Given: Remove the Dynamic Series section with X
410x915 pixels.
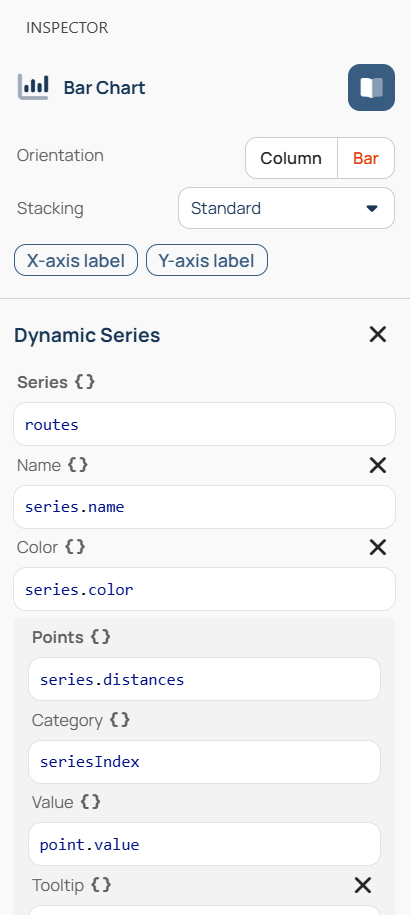Looking at the screenshot, I should pos(378,334).
